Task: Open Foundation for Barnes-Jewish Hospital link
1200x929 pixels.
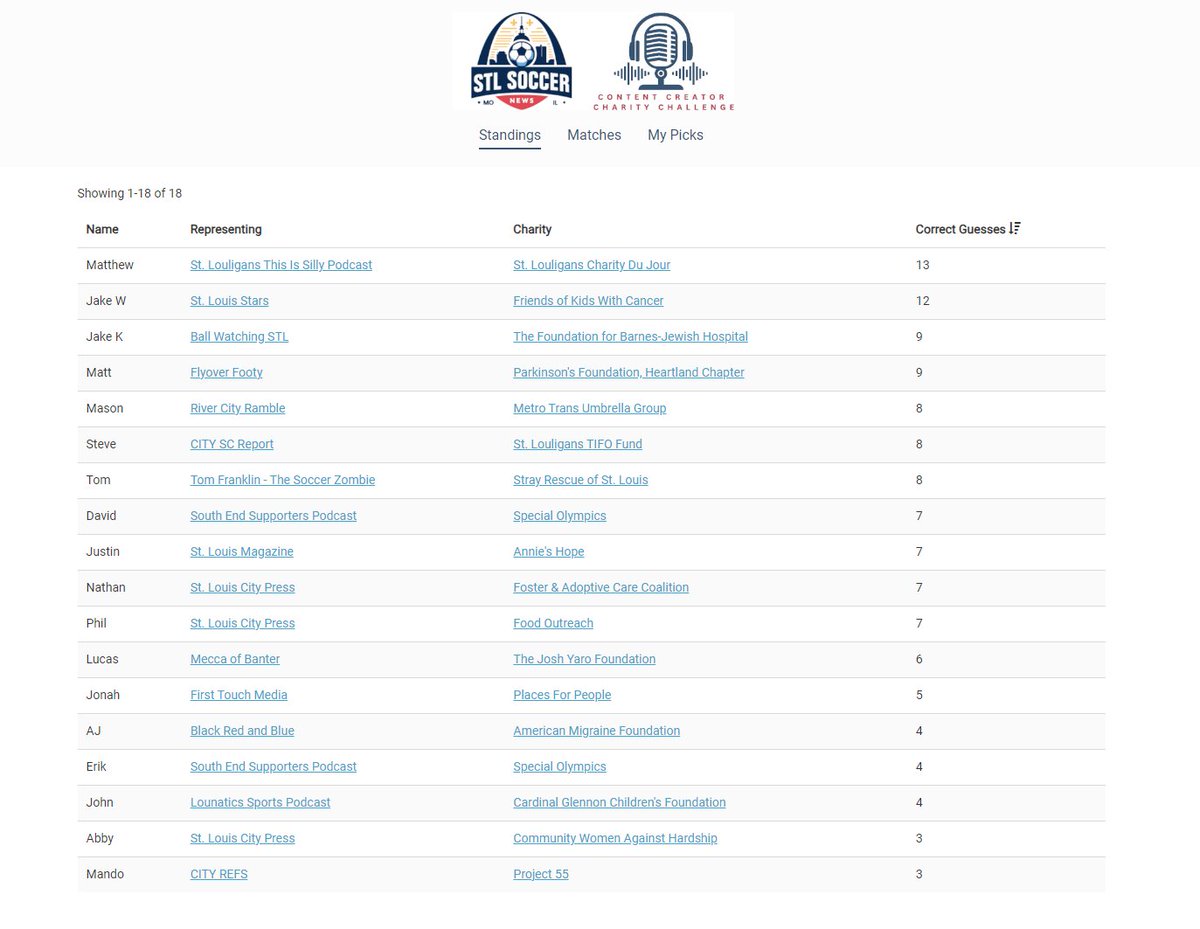Action: point(630,337)
